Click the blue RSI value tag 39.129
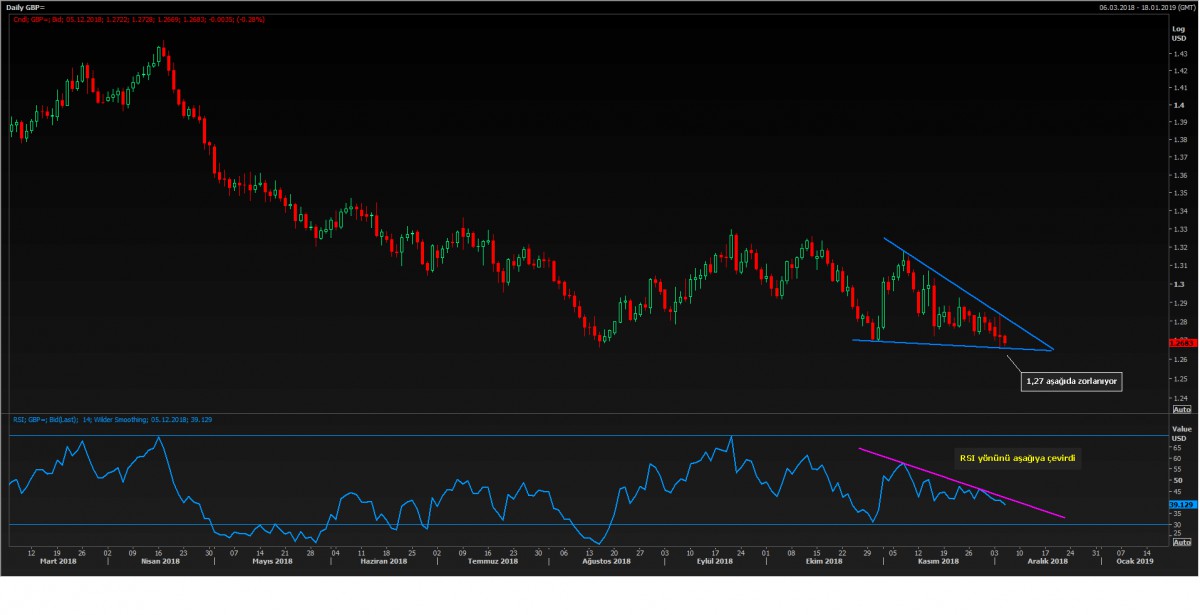The height and width of the screenshot is (615, 1200). pos(1181,505)
